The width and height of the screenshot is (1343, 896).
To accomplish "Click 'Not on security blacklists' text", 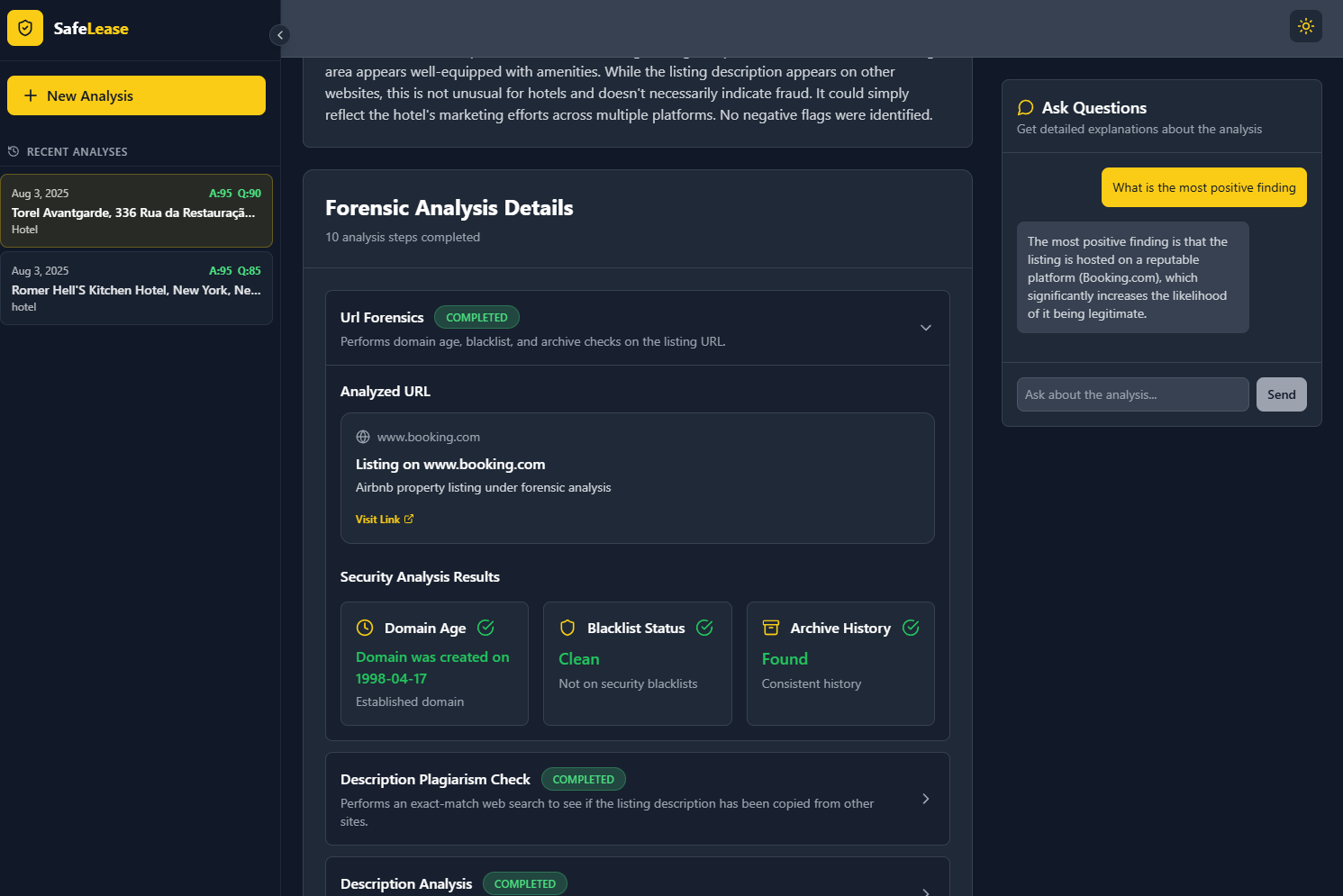I will point(628,683).
